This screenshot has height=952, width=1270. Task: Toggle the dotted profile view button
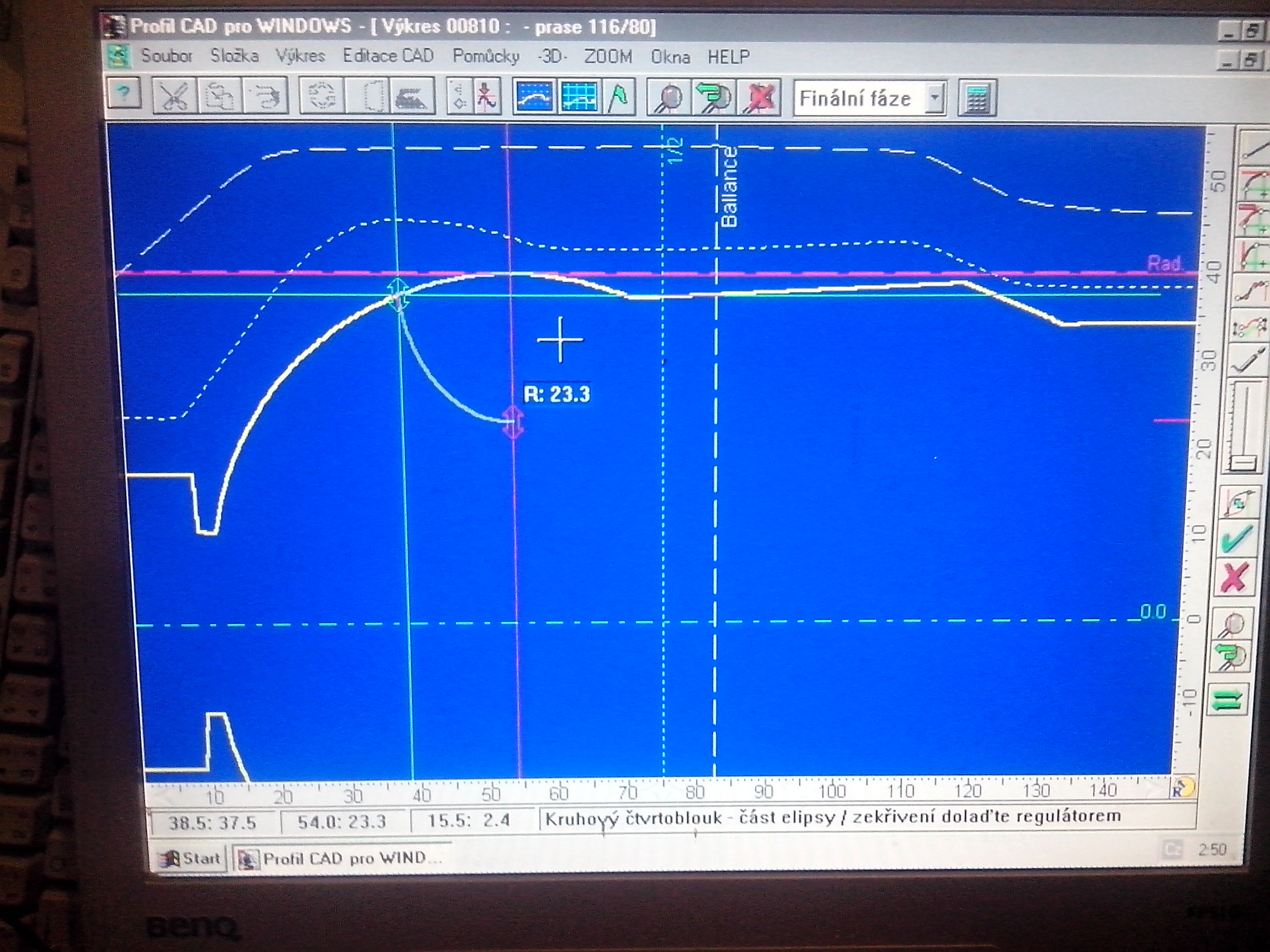(534, 97)
